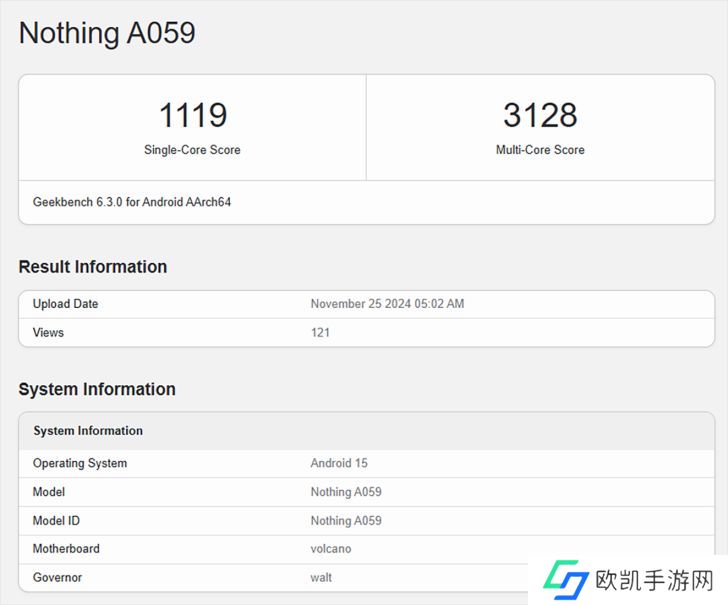Click the Governor row label

point(57,577)
